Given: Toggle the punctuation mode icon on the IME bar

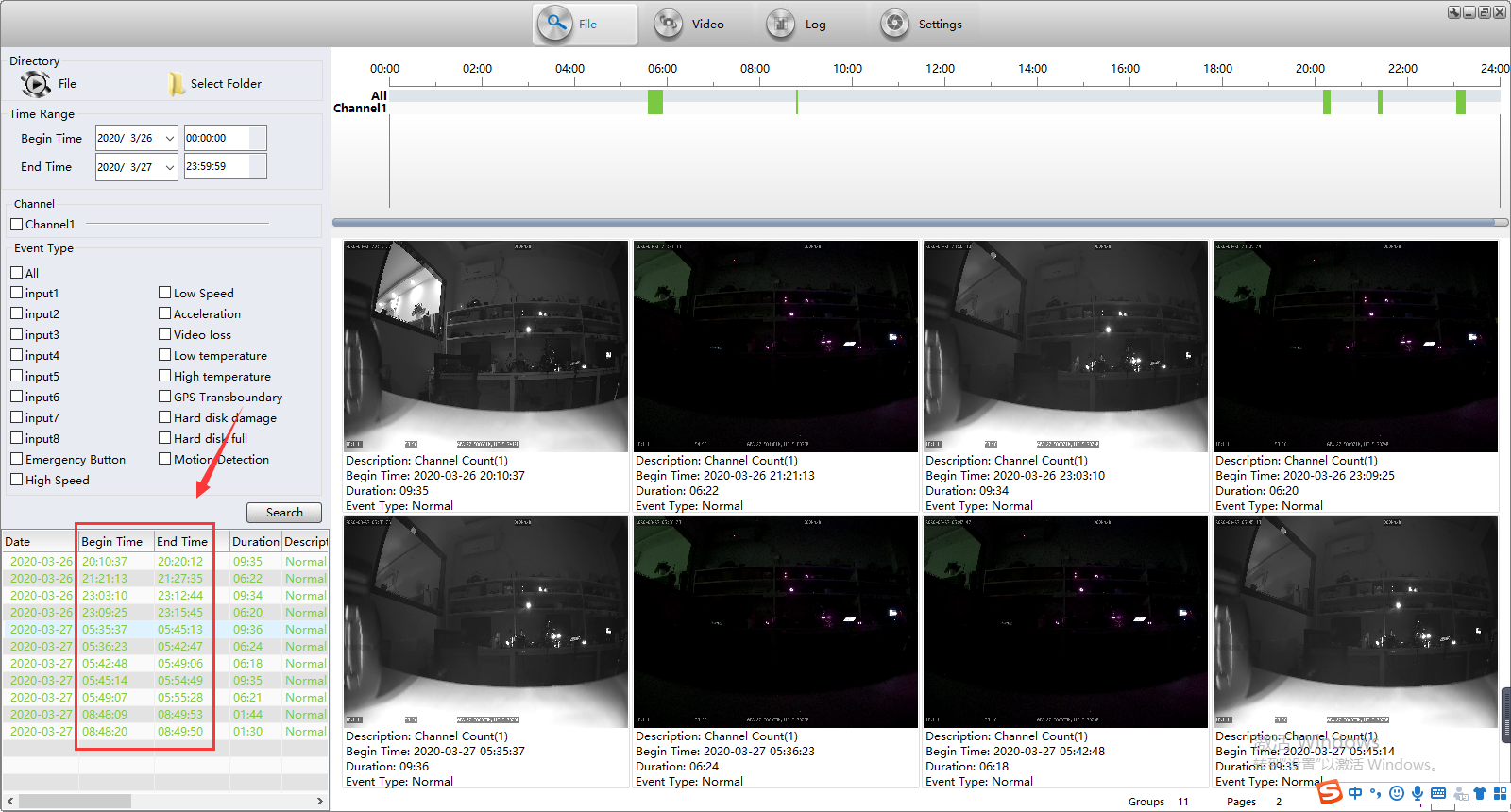Looking at the screenshot, I should 1376,793.
